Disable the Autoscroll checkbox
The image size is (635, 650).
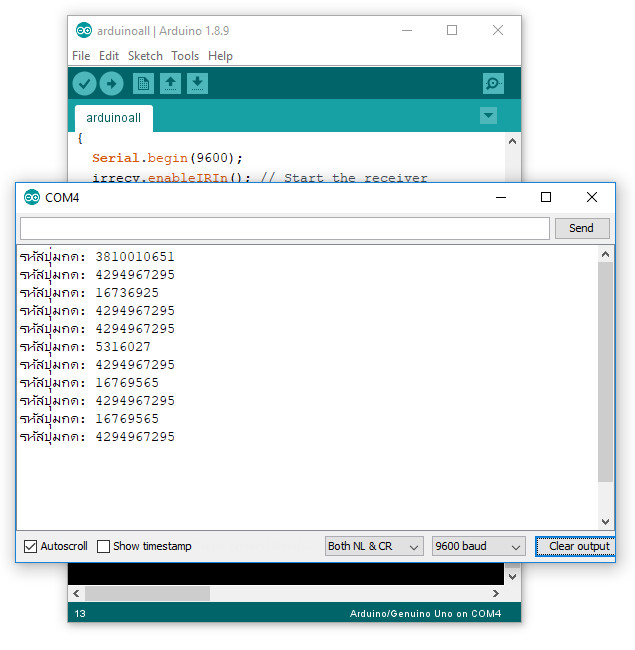point(30,546)
